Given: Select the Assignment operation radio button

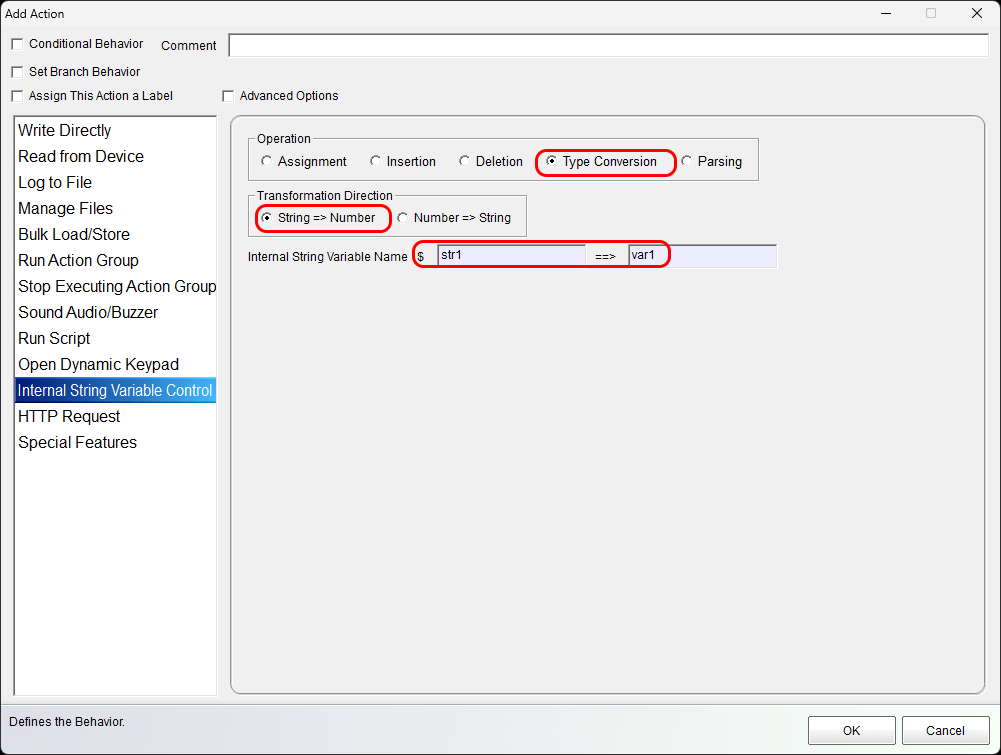Looking at the screenshot, I should (266, 161).
